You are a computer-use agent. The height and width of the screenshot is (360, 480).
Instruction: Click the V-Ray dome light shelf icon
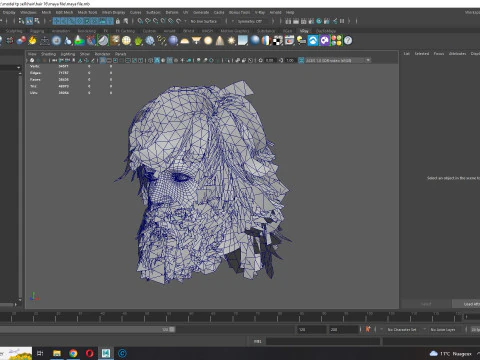coord(185,41)
